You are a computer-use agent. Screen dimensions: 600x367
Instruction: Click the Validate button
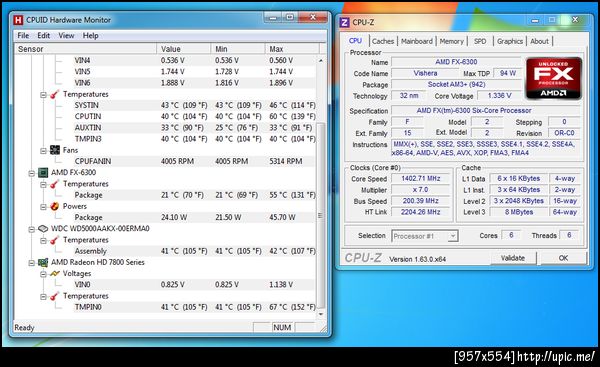(513, 258)
